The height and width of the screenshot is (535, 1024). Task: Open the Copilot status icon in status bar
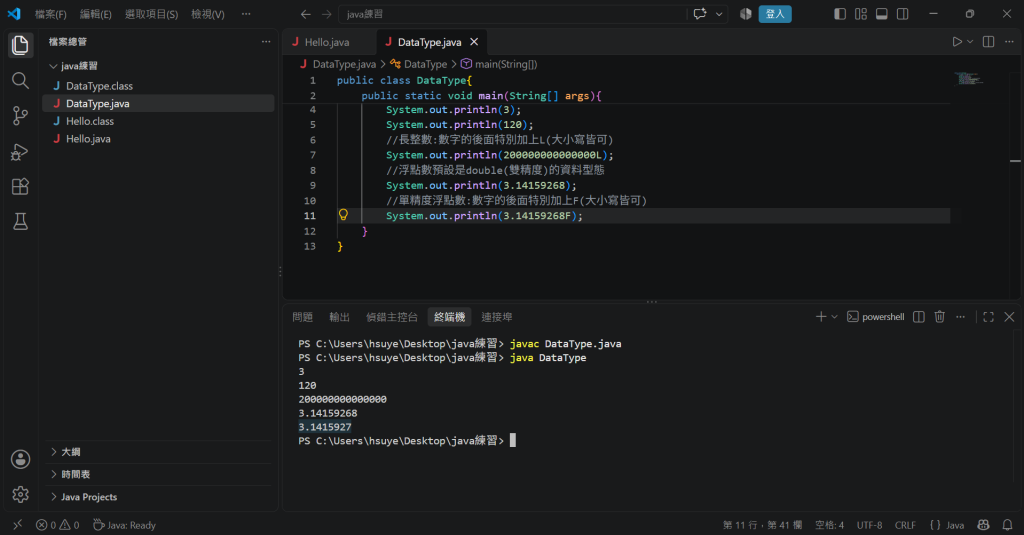pos(984,525)
